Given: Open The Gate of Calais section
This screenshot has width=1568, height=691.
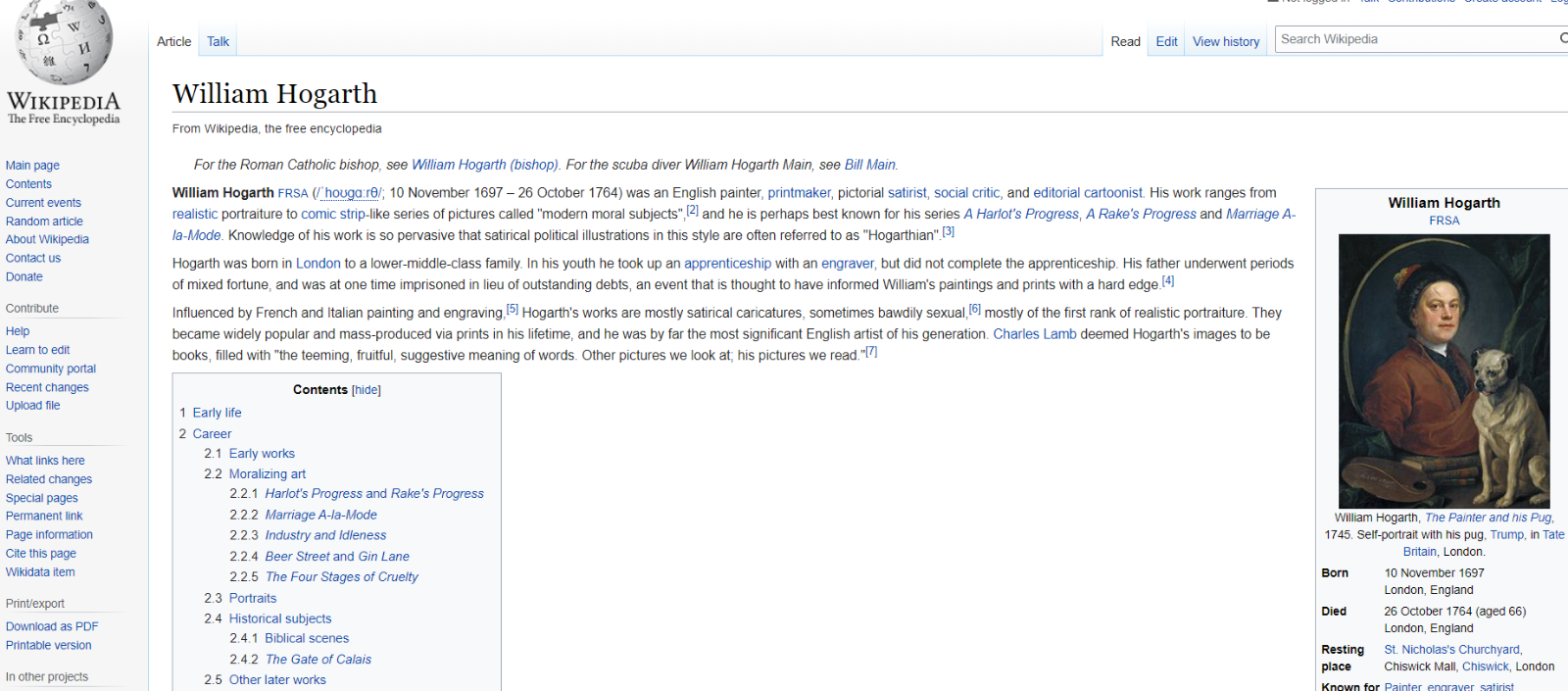Looking at the screenshot, I should pos(318,660).
